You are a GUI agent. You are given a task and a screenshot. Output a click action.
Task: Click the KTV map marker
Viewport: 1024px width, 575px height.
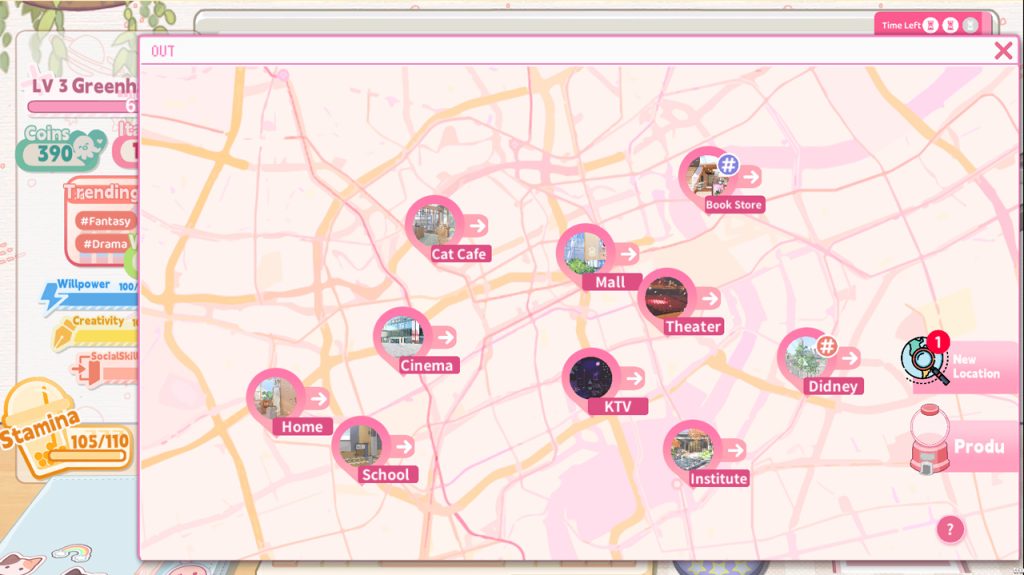(590, 377)
